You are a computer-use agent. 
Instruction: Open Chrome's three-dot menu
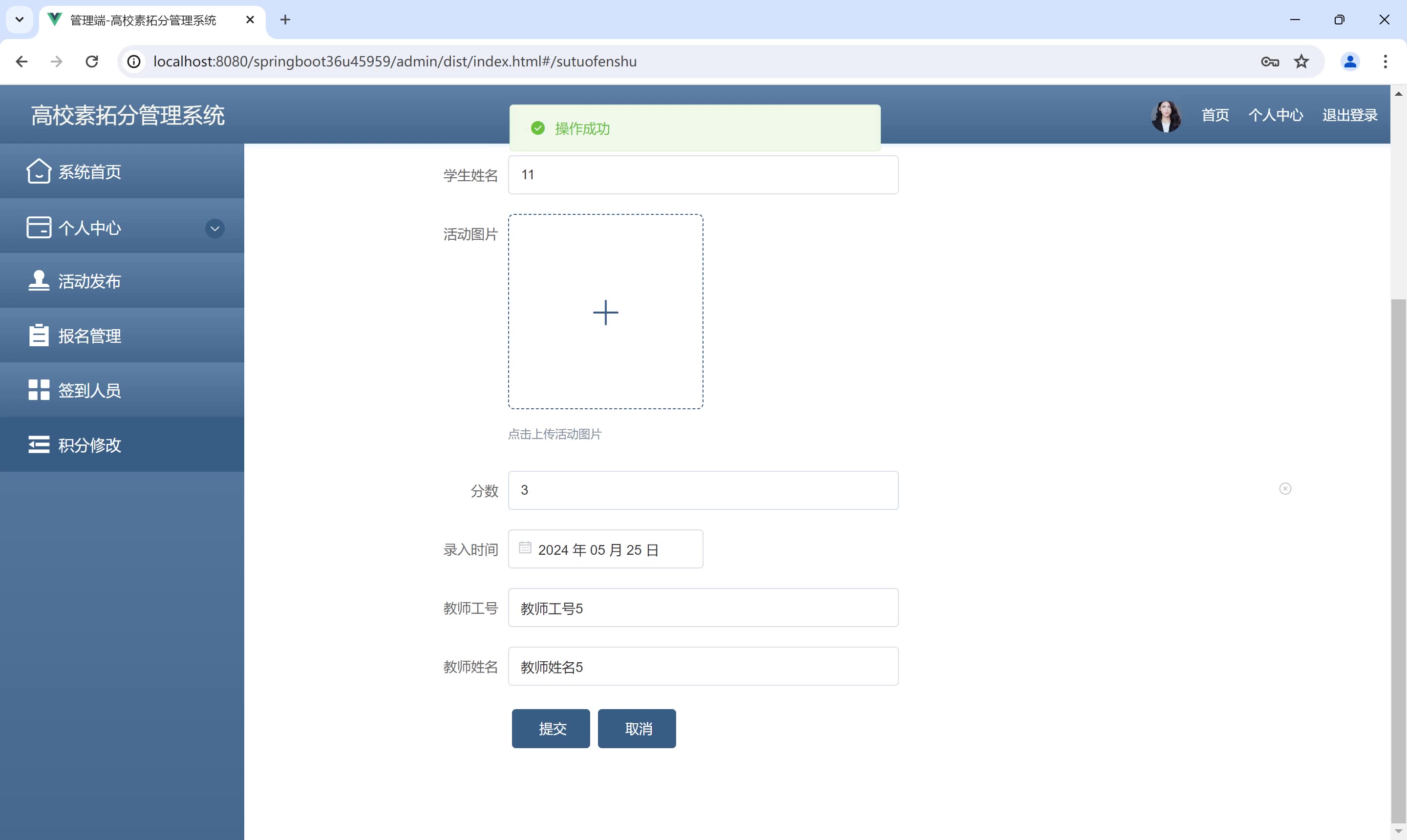pos(1385,61)
